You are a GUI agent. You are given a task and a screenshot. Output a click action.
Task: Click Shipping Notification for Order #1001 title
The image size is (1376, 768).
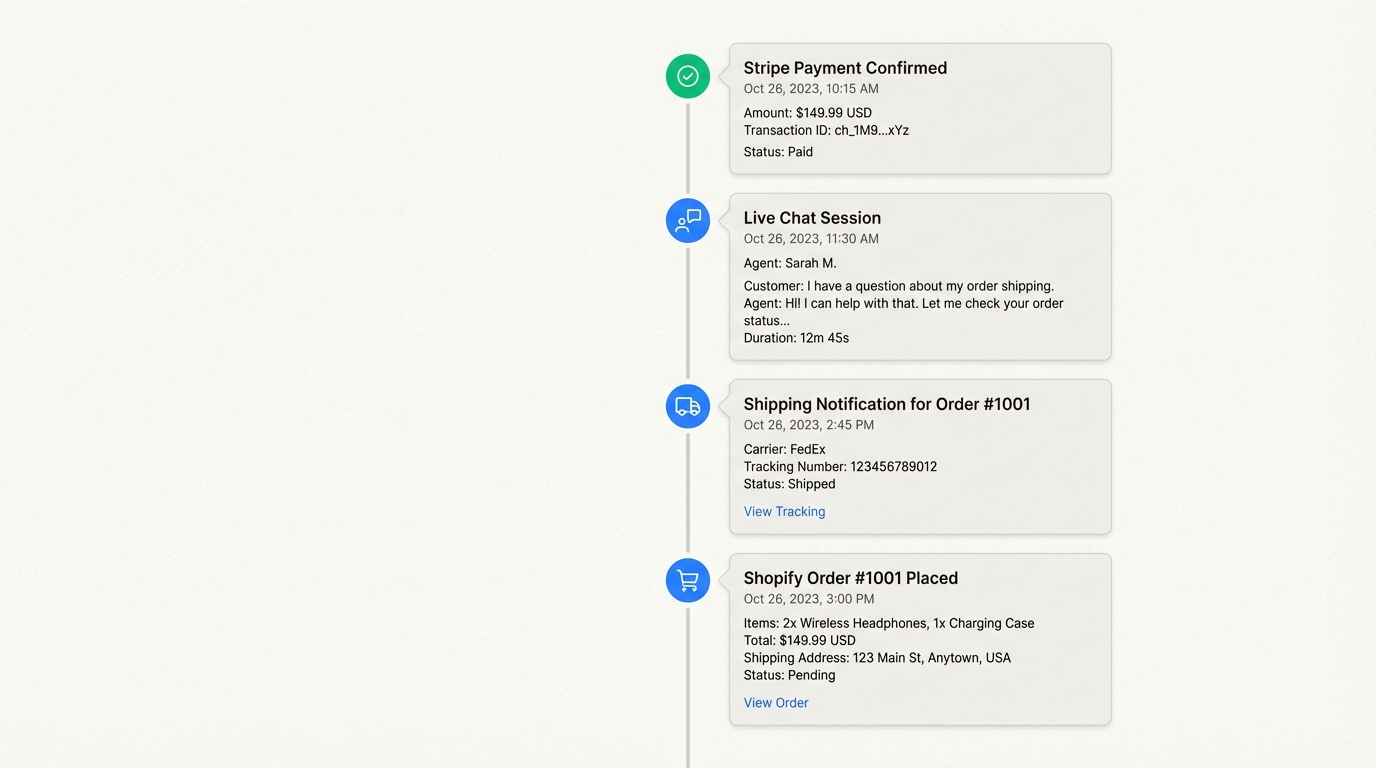click(886, 404)
